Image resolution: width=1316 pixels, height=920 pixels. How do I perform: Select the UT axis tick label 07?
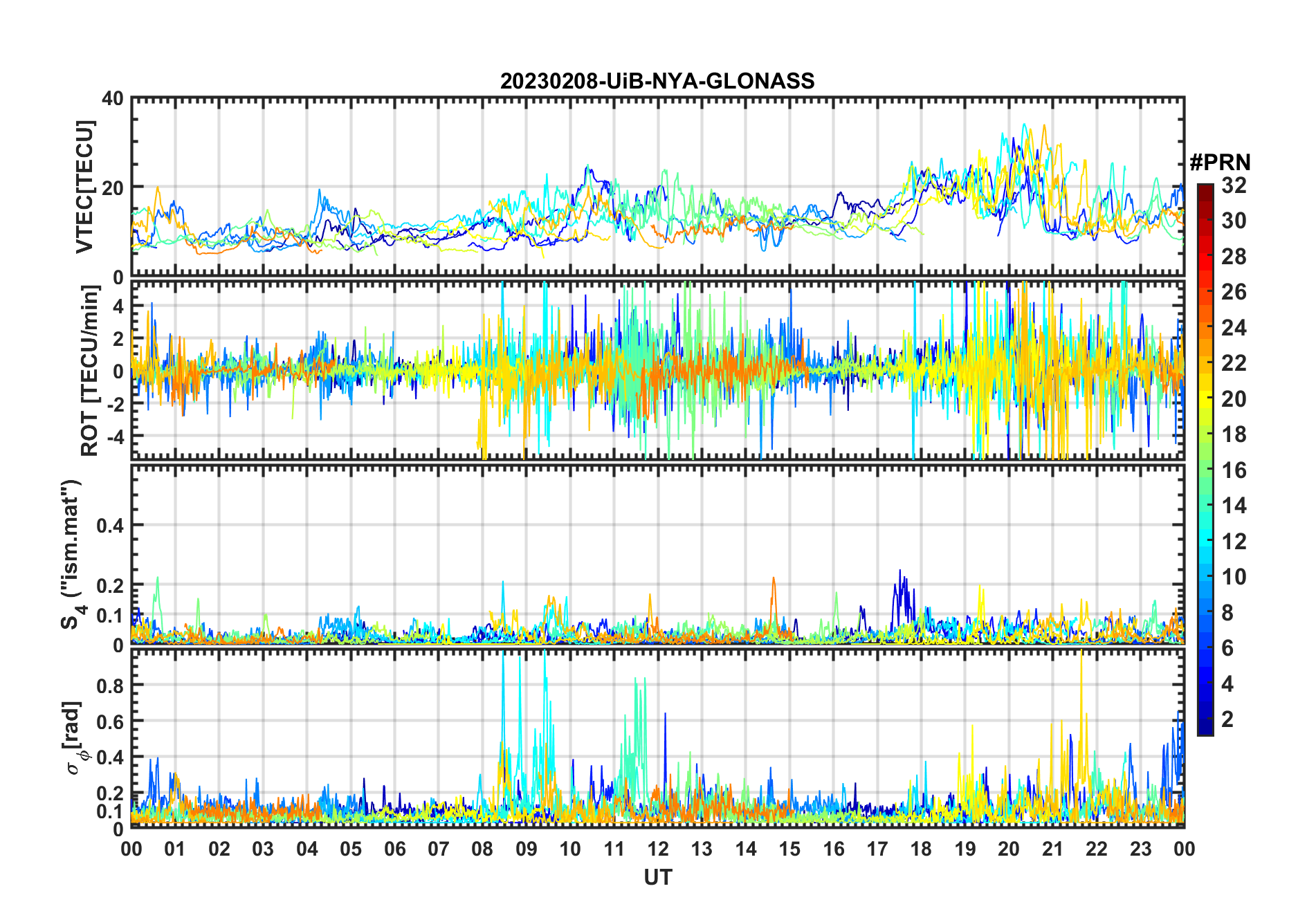tap(439, 849)
